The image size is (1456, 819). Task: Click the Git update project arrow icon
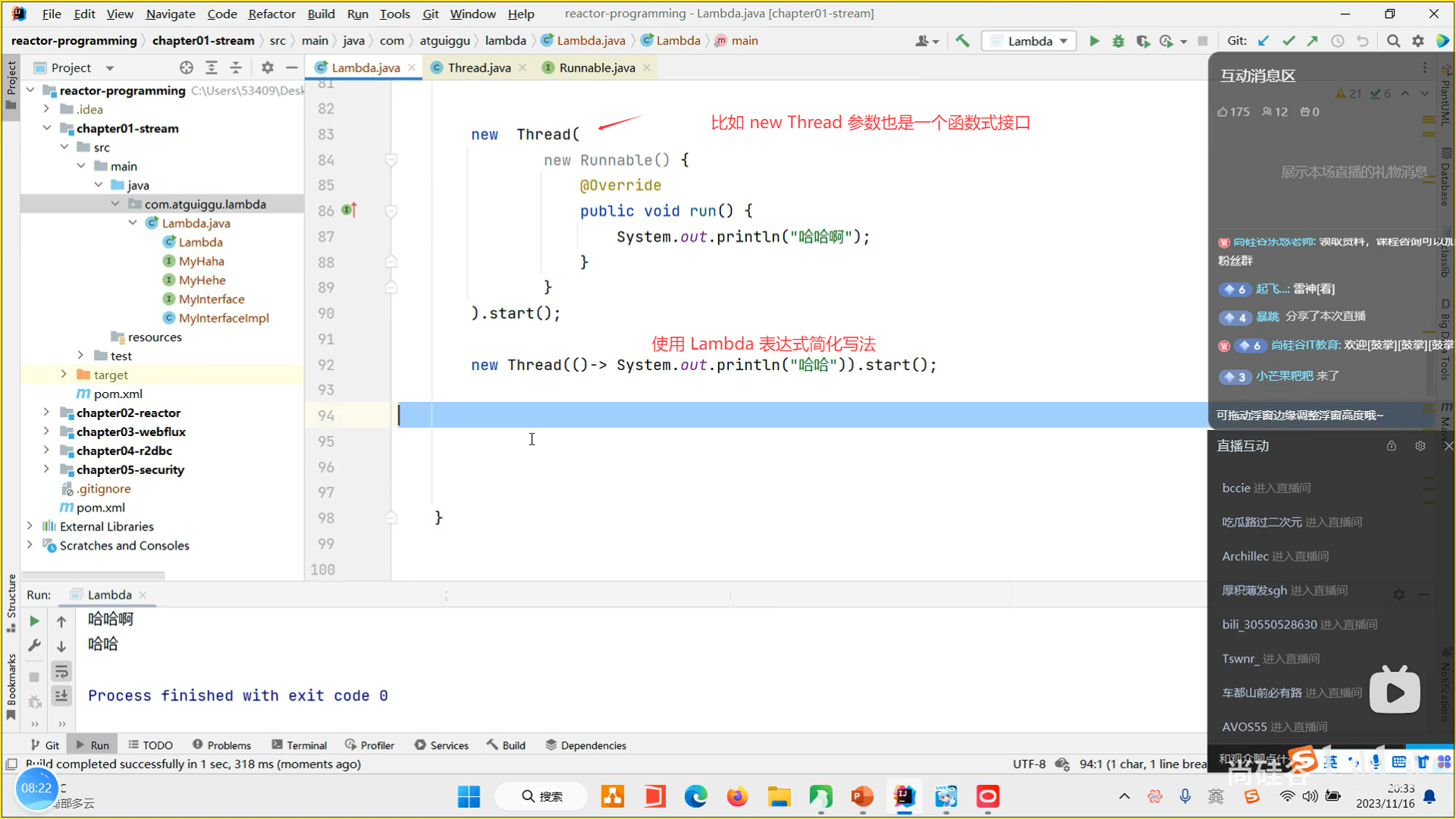[1263, 41]
